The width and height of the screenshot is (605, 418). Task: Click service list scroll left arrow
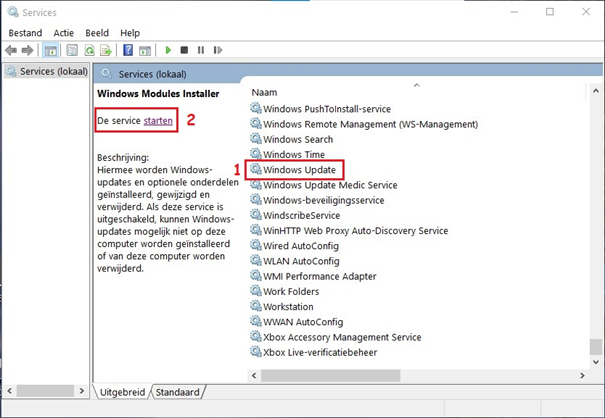point(254,375)
